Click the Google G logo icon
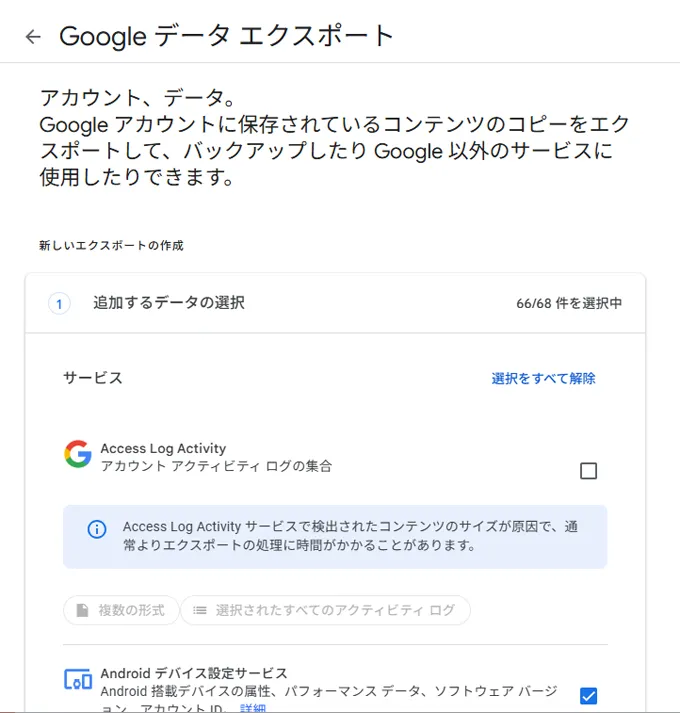Screen dimensions: 680x713 (x=78, y=455)
